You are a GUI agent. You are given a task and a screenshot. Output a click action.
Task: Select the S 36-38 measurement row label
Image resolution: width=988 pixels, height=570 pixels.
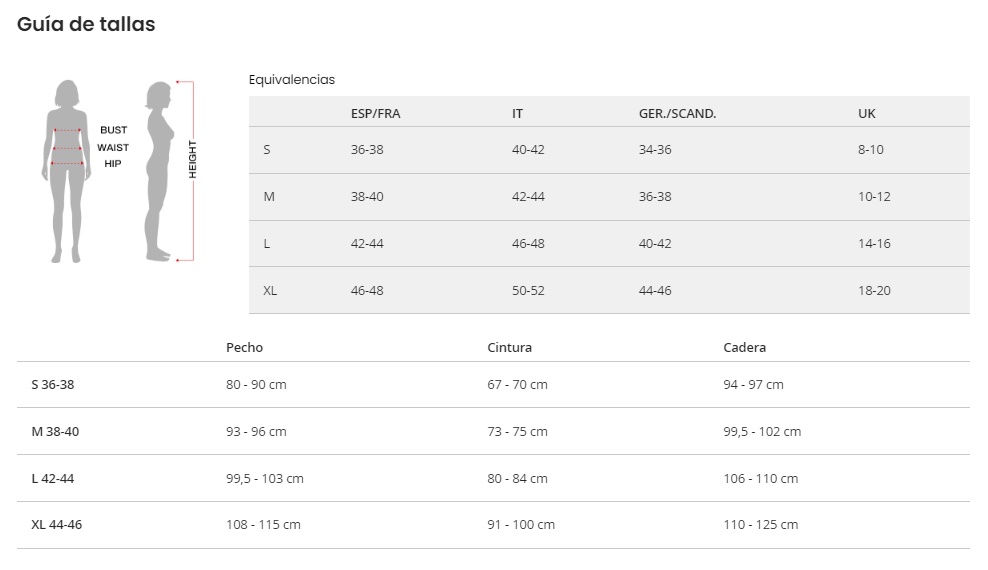tap(52, 385)
